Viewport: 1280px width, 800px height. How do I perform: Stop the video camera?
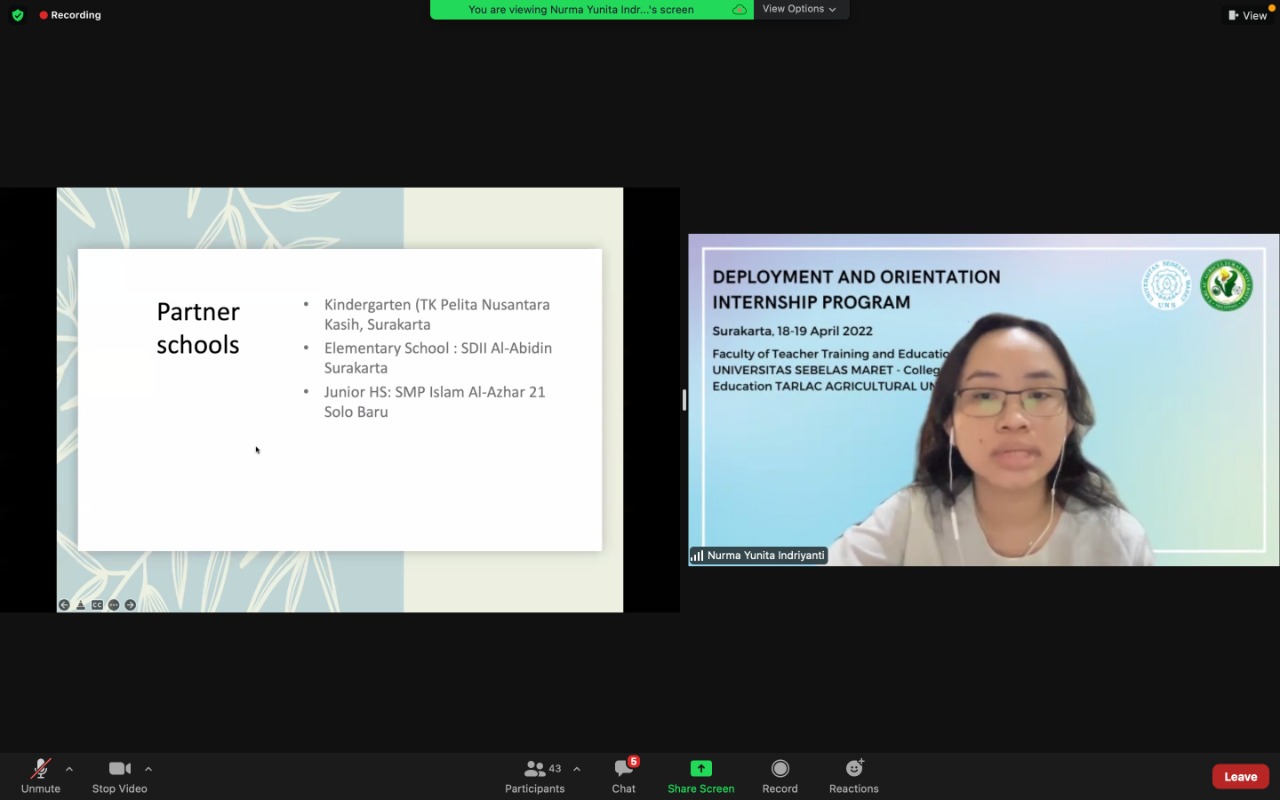(119, 775)
